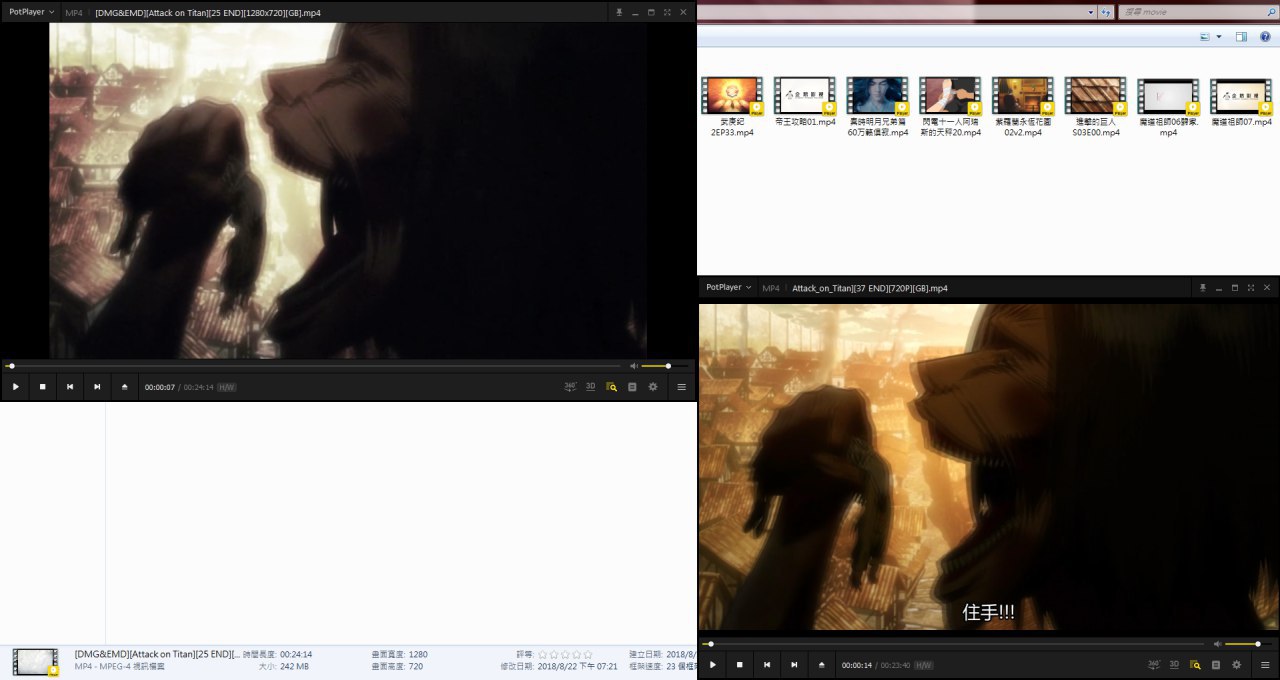This screenshot has width=1280, height=680.
Task: Toggle 3D mode in 25 END player
Action: (x=591, y=386)
